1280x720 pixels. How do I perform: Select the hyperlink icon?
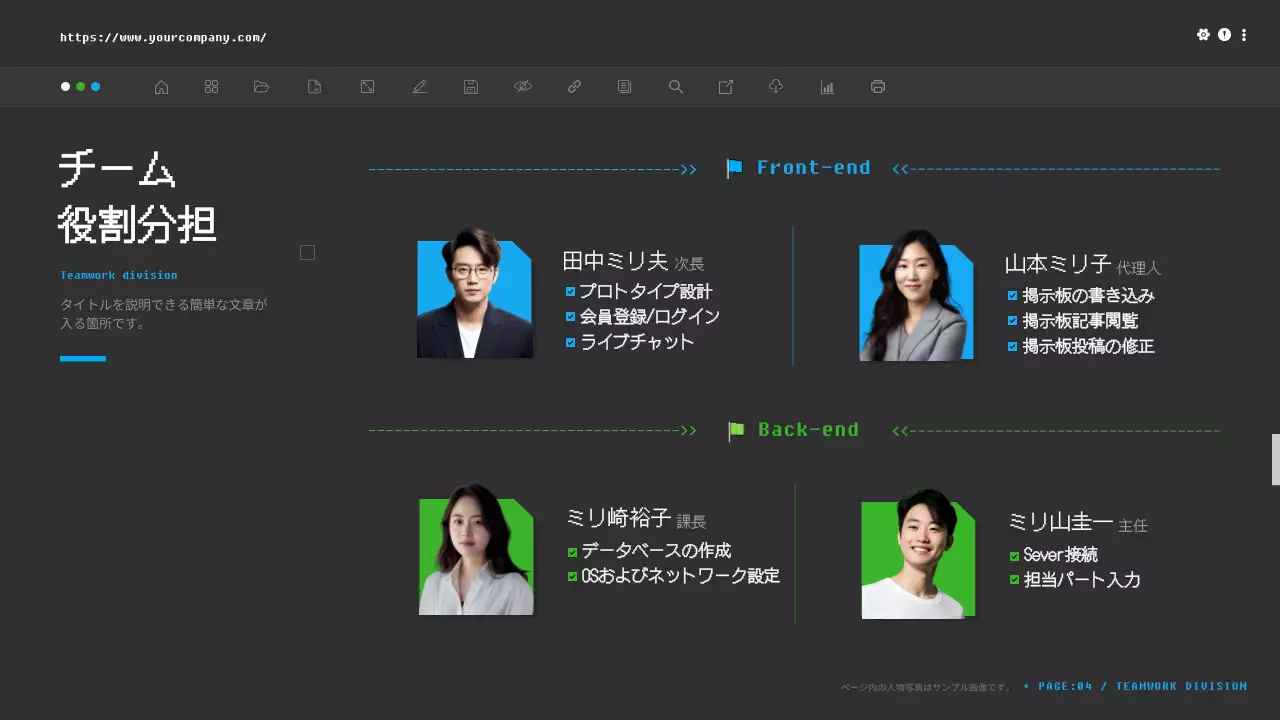(574, 87)
